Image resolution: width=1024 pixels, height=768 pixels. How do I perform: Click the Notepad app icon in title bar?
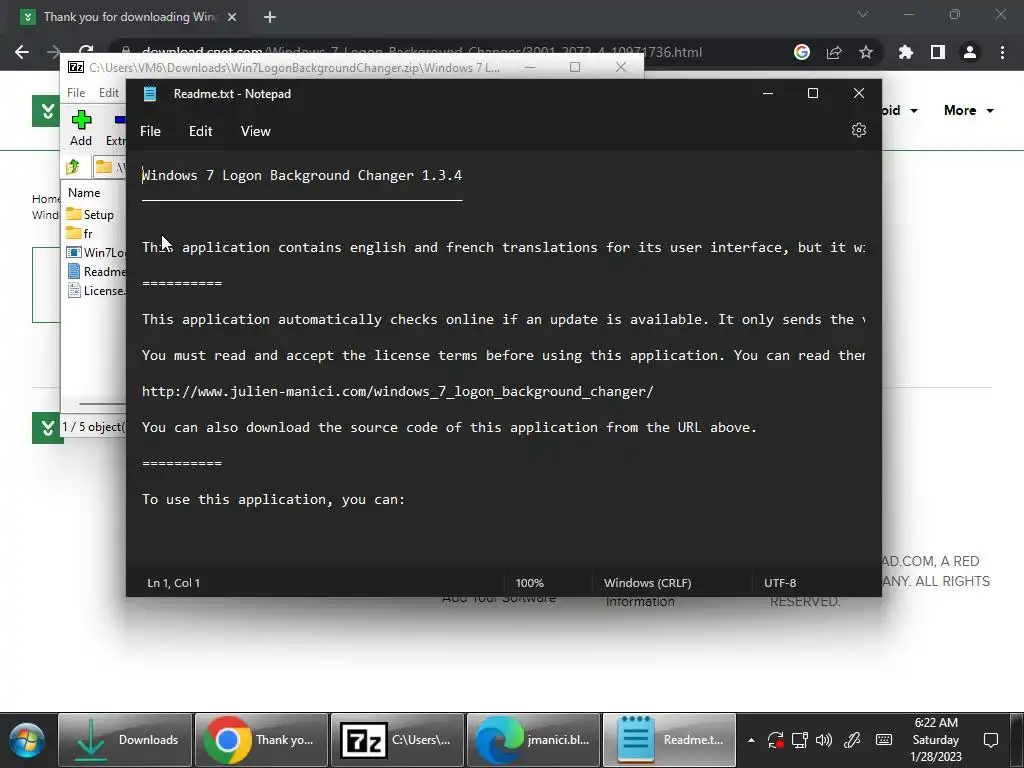[x=150, y=93]
